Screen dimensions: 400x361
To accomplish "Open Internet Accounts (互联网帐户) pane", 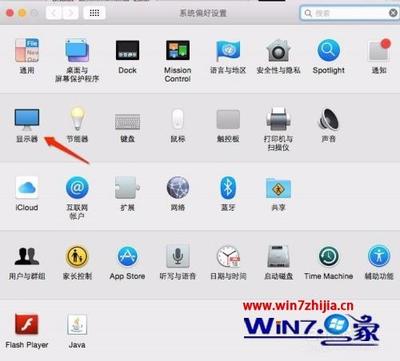I will coord(77,188).
